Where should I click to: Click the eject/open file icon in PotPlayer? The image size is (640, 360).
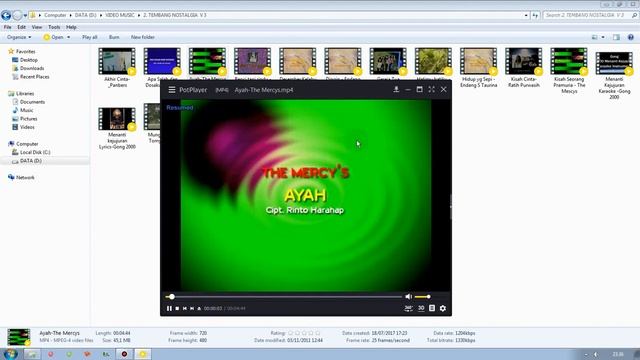[x=199, y=309]
